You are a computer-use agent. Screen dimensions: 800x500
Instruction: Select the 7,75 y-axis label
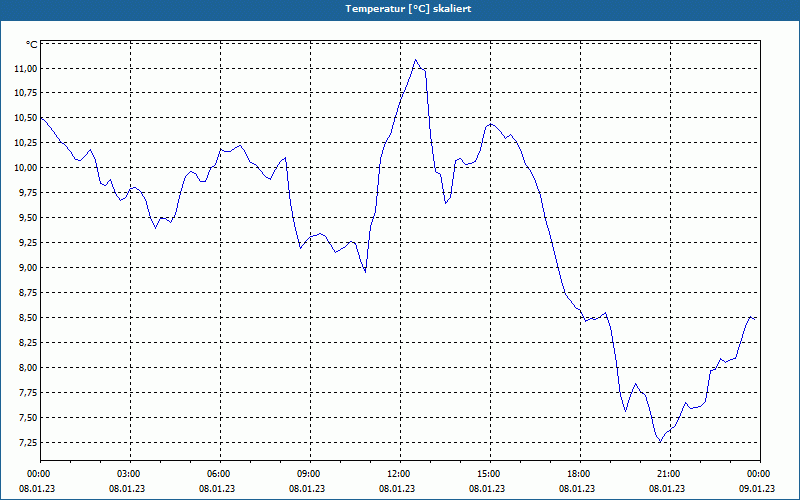[28, 393]
